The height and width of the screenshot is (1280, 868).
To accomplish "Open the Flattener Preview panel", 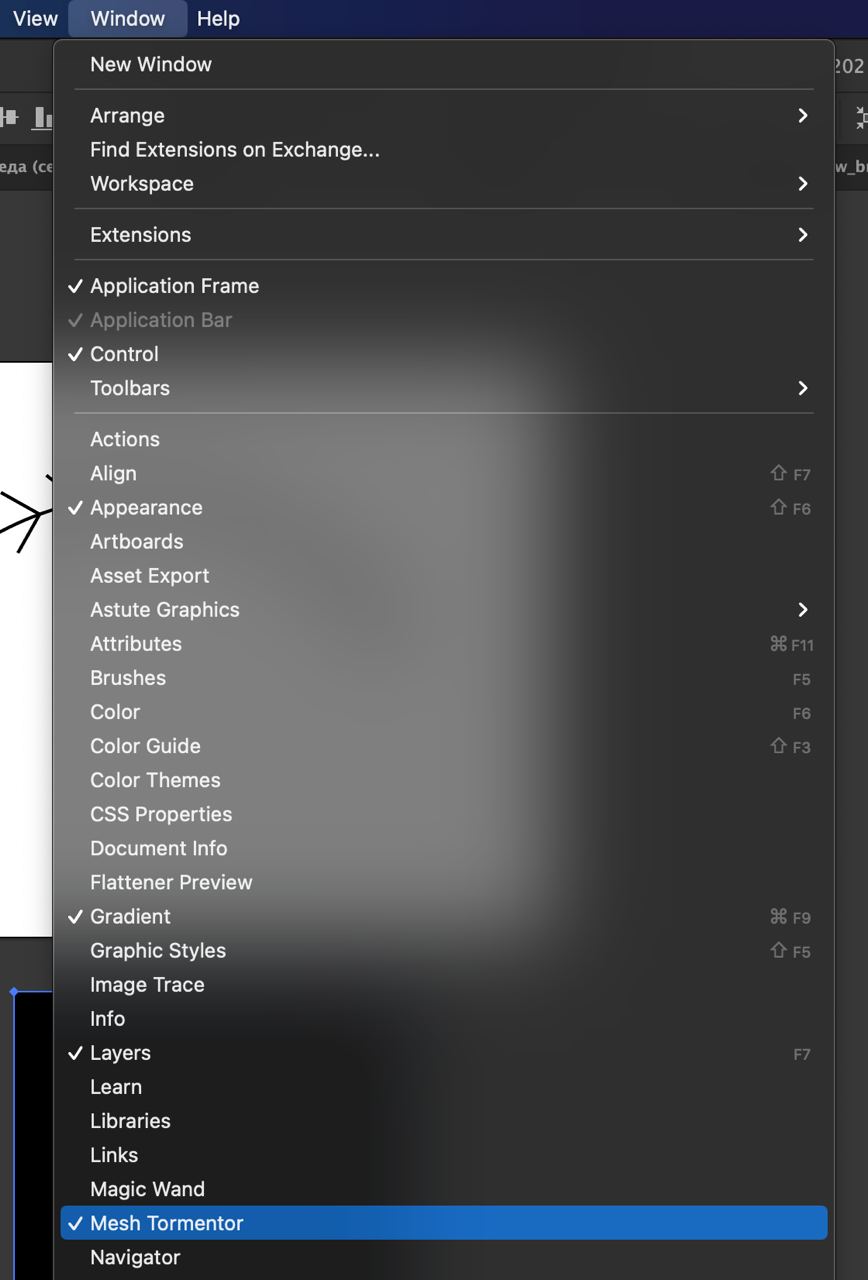I will pos(444,882).
